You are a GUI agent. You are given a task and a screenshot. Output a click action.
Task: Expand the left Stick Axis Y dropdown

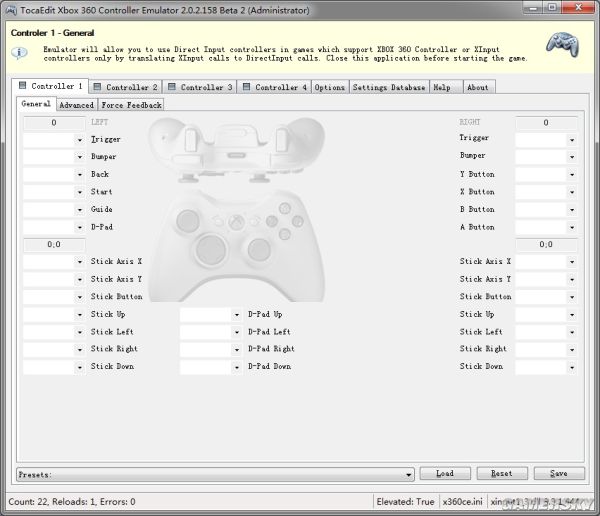pyautogui.click(x=80, y=279)
